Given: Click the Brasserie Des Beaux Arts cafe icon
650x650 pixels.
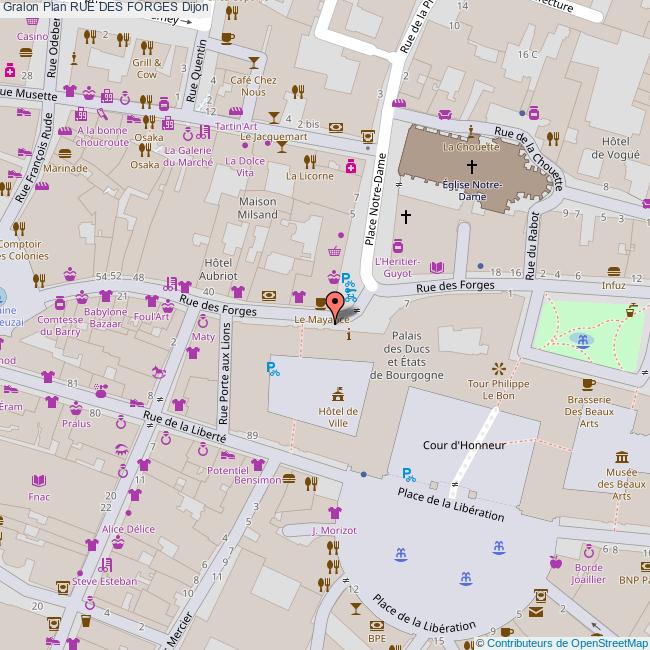Looking at the screenshot, I should [x=588, y=384].
